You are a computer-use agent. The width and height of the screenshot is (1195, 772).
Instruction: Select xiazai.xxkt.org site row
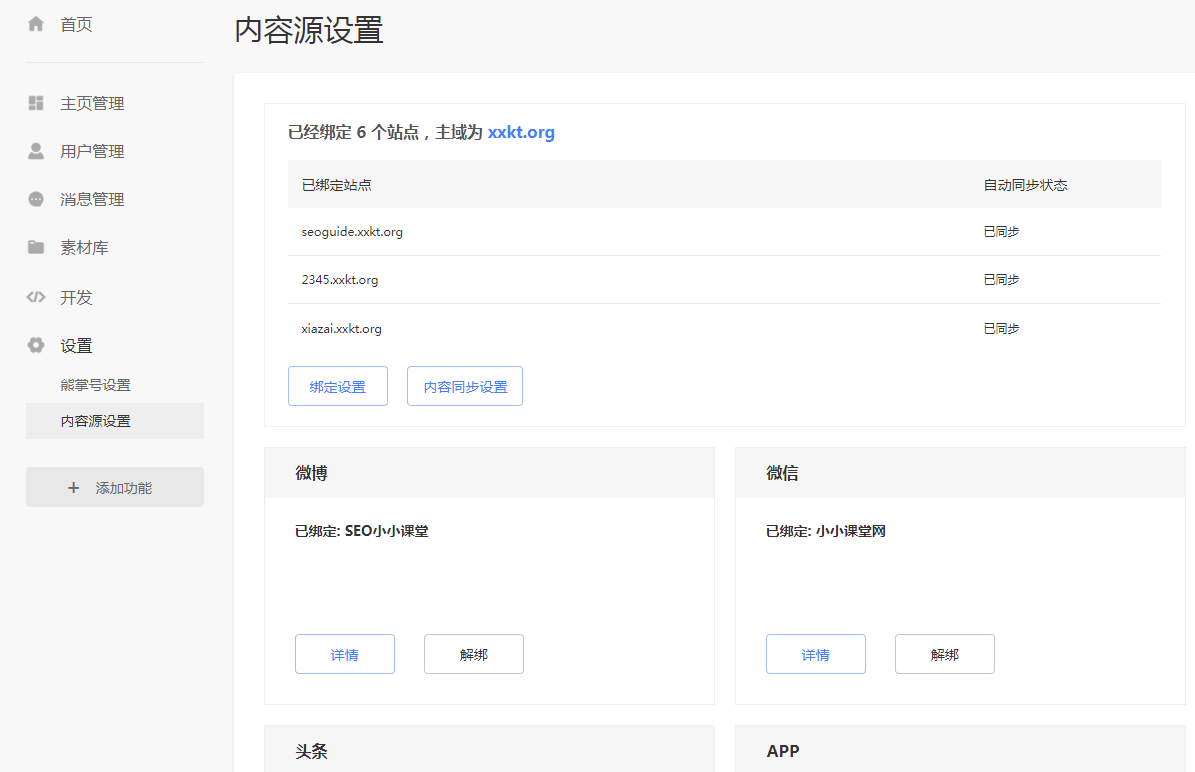[x=724, y=328]
